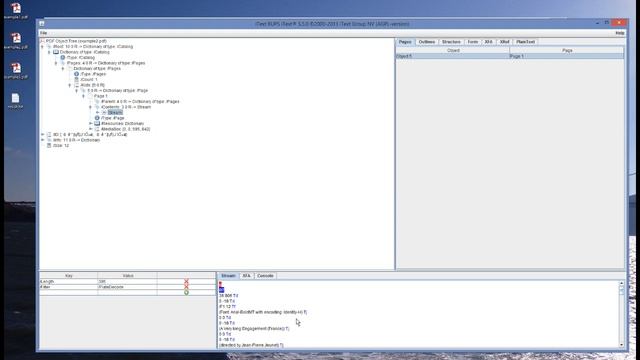
Task: Switch to the Outlines tab
Action: point(427,42)
